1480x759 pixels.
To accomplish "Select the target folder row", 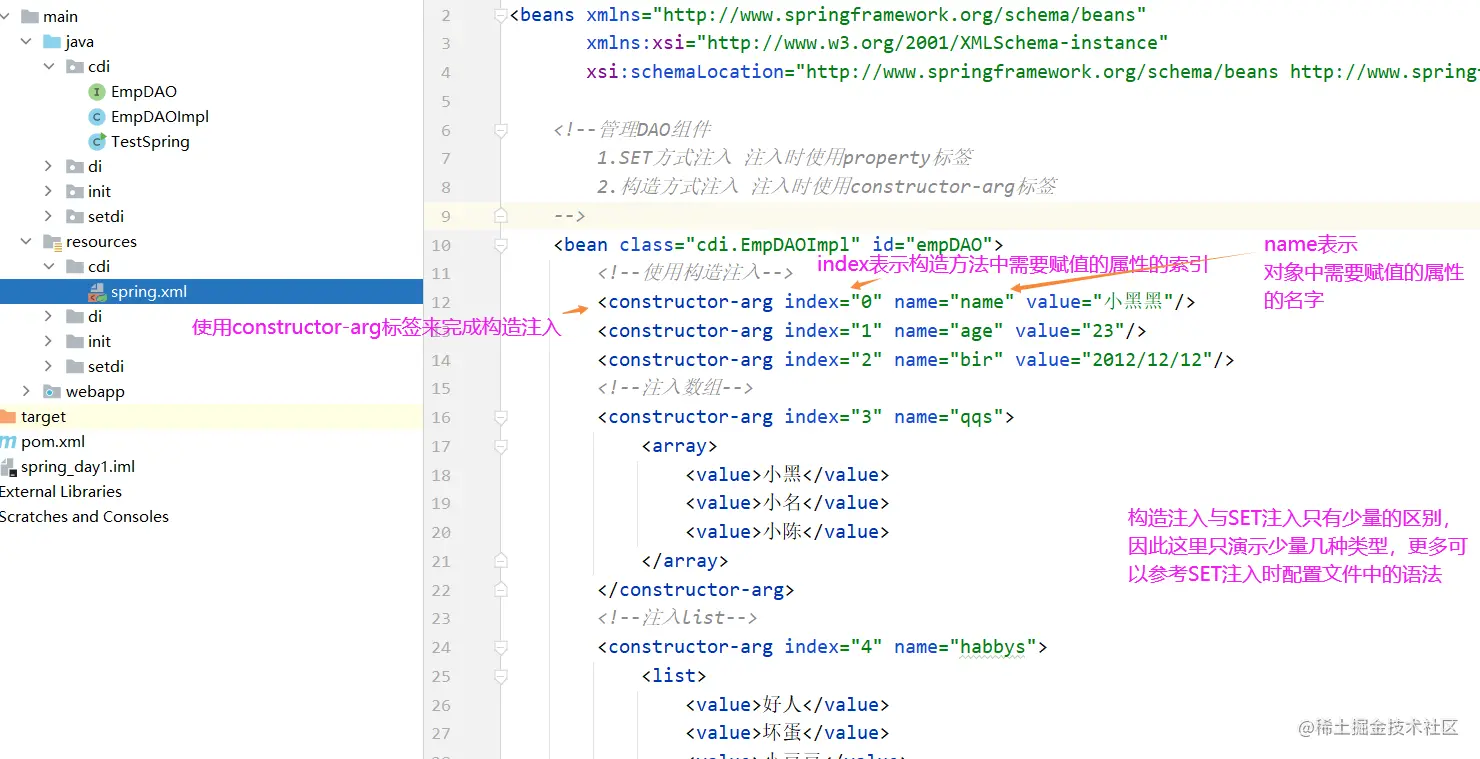I will (x=211, y=417).
